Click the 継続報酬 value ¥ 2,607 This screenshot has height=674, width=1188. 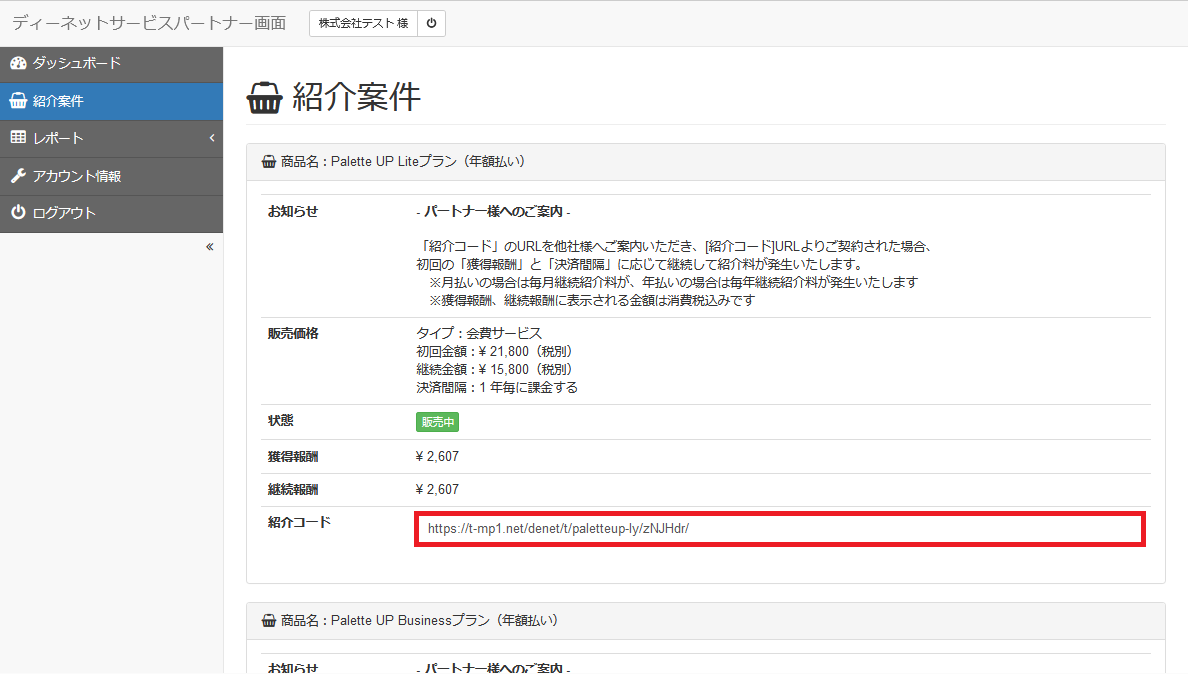click(437, 490)
